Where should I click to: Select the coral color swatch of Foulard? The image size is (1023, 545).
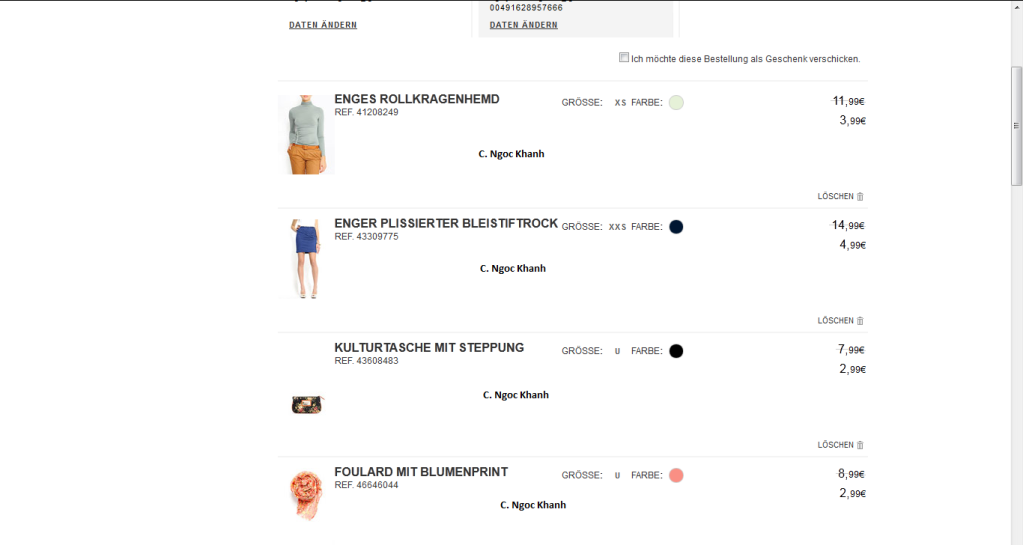click(676, 475)
